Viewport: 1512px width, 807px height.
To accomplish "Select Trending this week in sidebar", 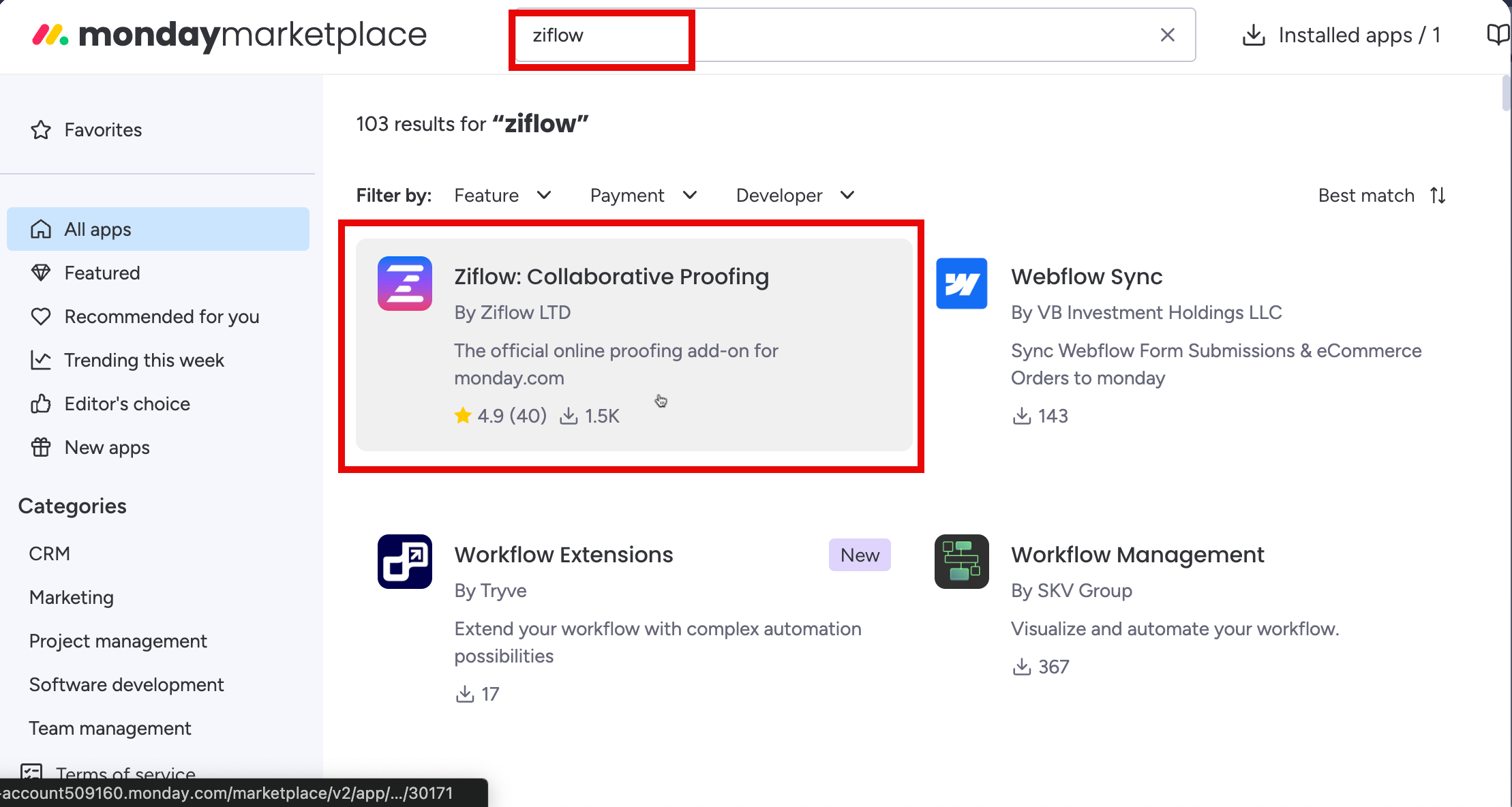I will point(144,360).
